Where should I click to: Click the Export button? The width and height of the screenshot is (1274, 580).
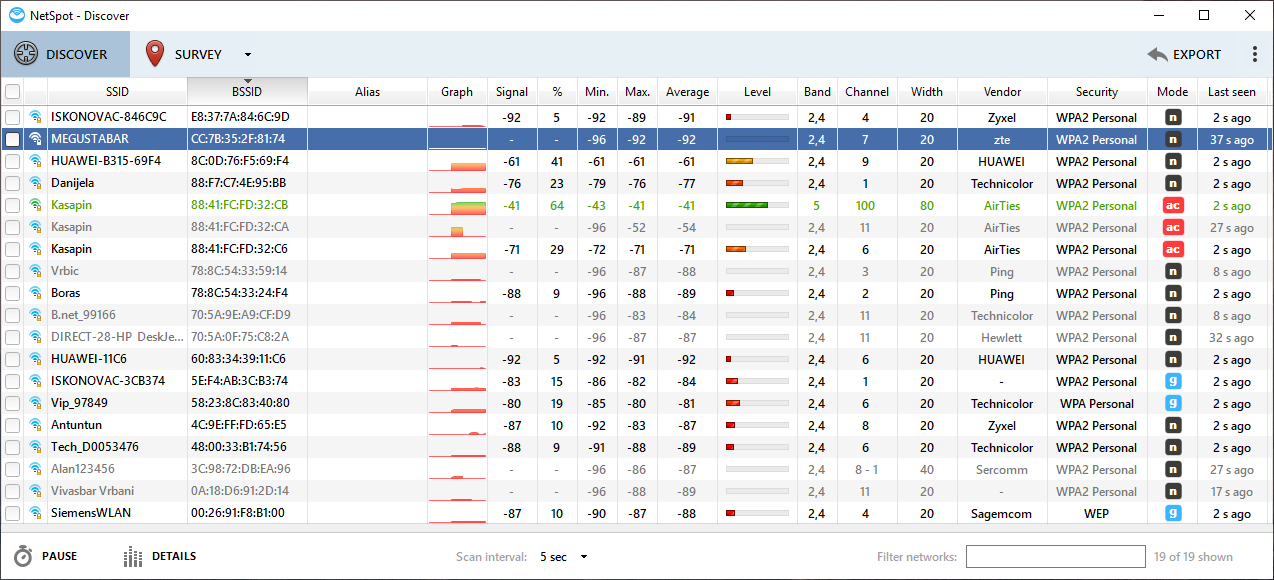[x=1184, y=55]
